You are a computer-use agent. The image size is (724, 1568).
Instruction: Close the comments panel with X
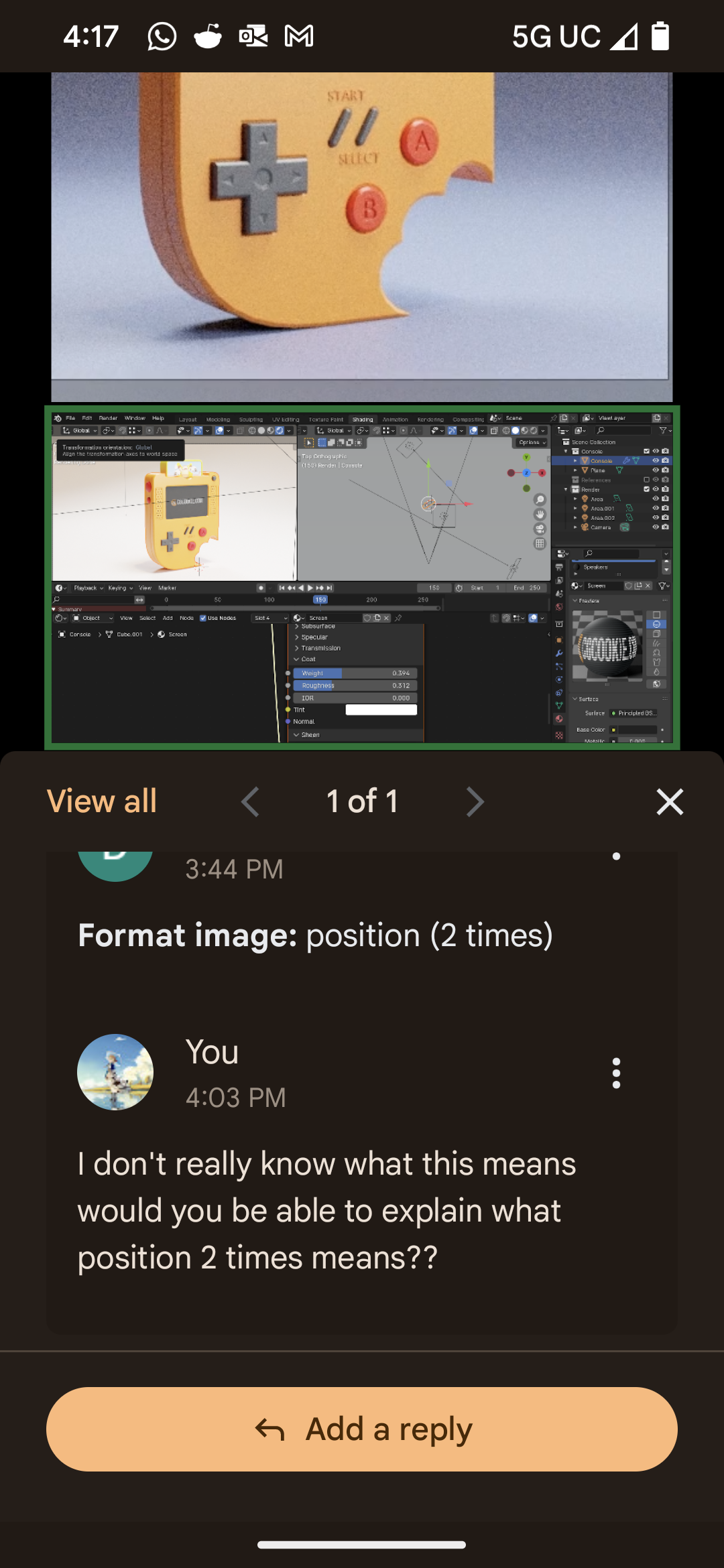tap(670, 801)
